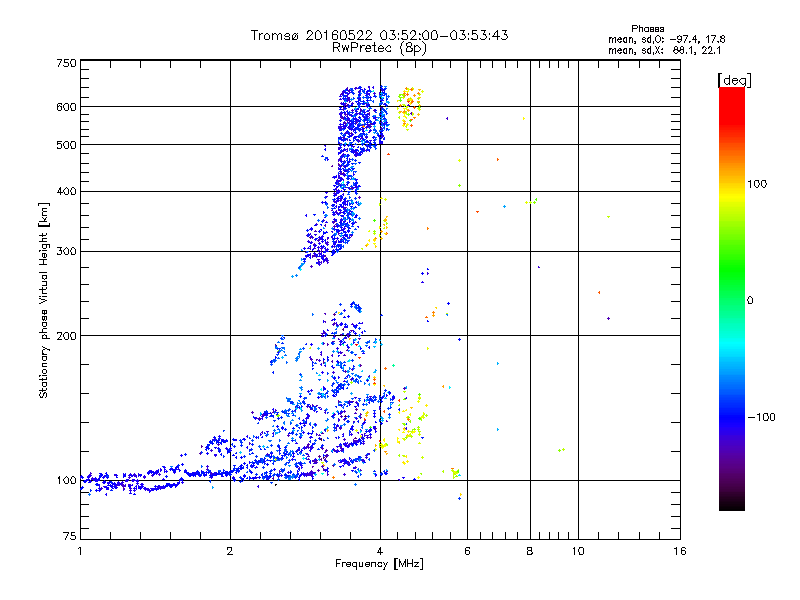Click the y-axis '750' tick label
Screen dimensions: 800x600
[x=66, y=63]
